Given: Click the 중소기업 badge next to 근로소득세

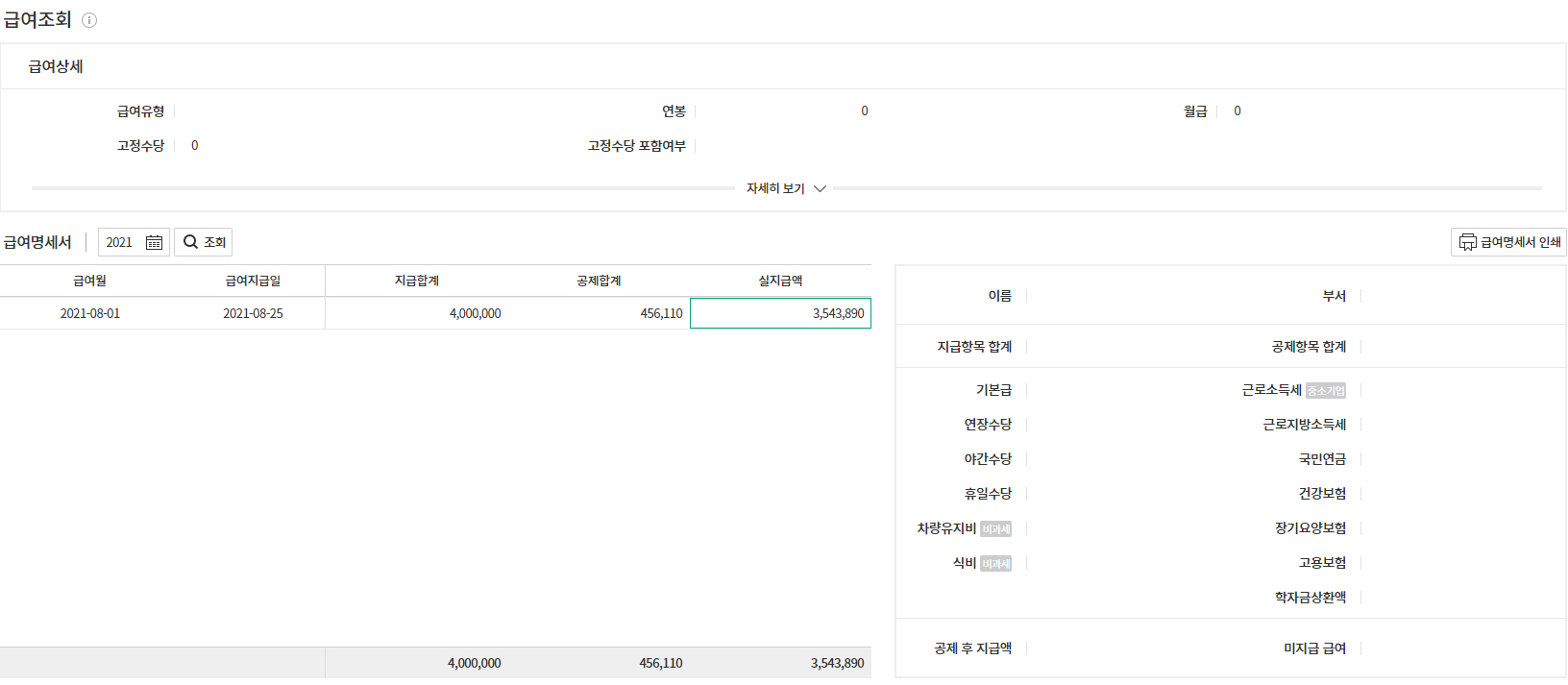Looking at the screenshot, I should (1326, 391).
